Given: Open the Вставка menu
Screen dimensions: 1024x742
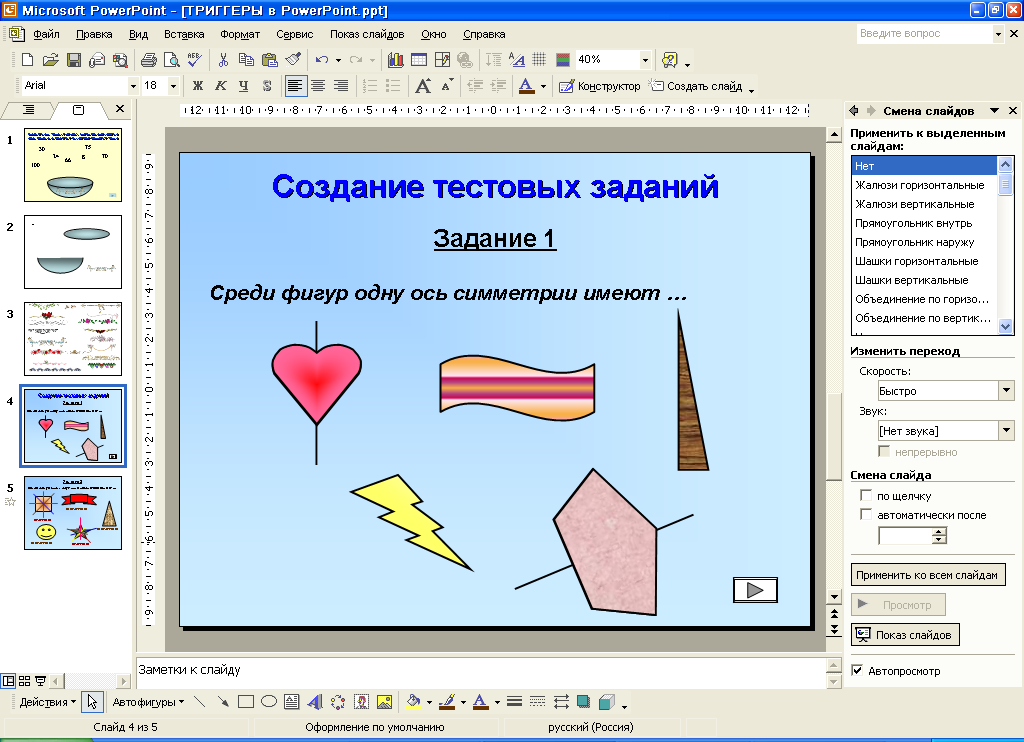Looking at the screenshot, I should (x=184, y=34).
